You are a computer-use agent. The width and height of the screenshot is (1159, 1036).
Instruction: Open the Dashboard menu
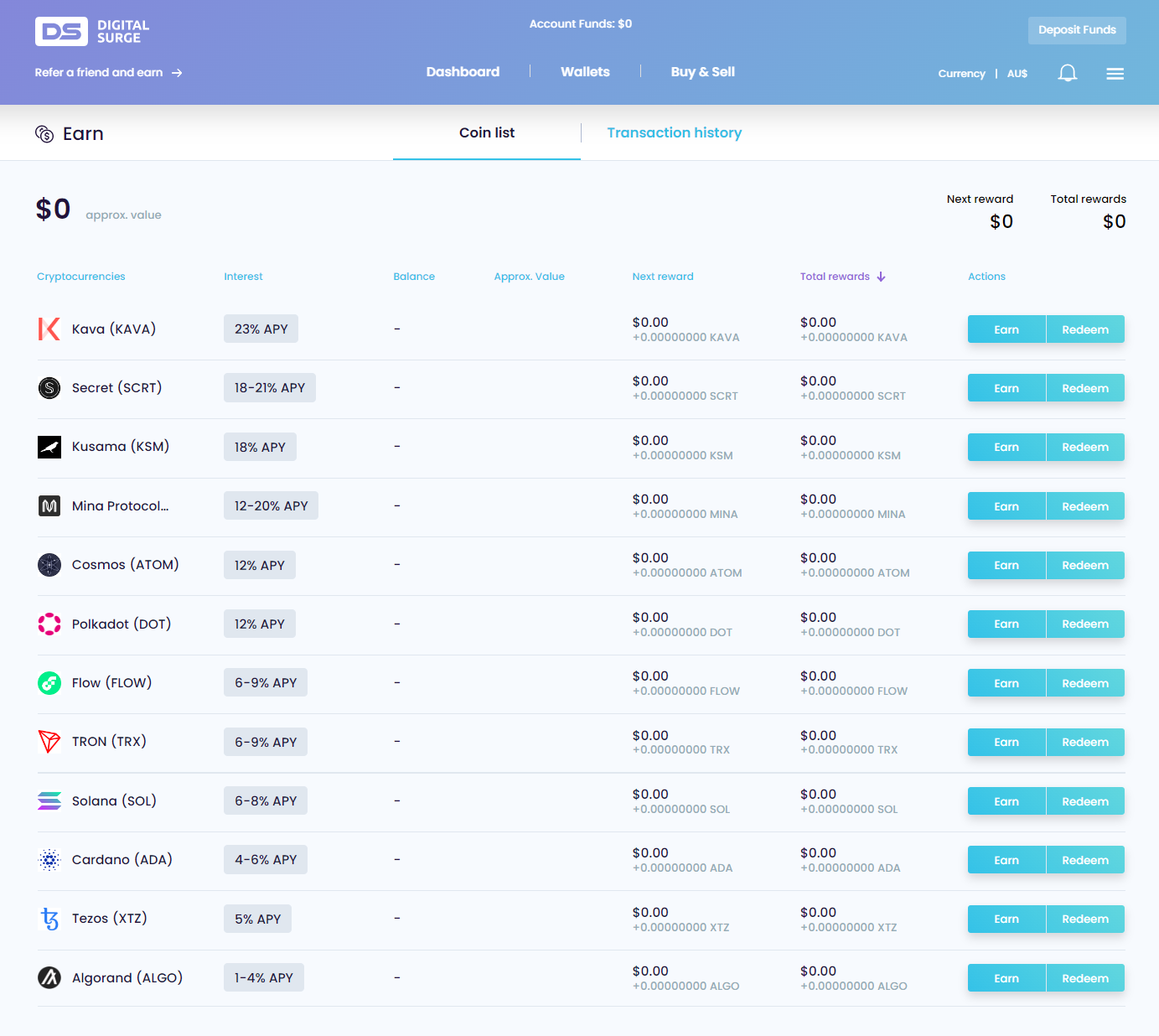463,72
